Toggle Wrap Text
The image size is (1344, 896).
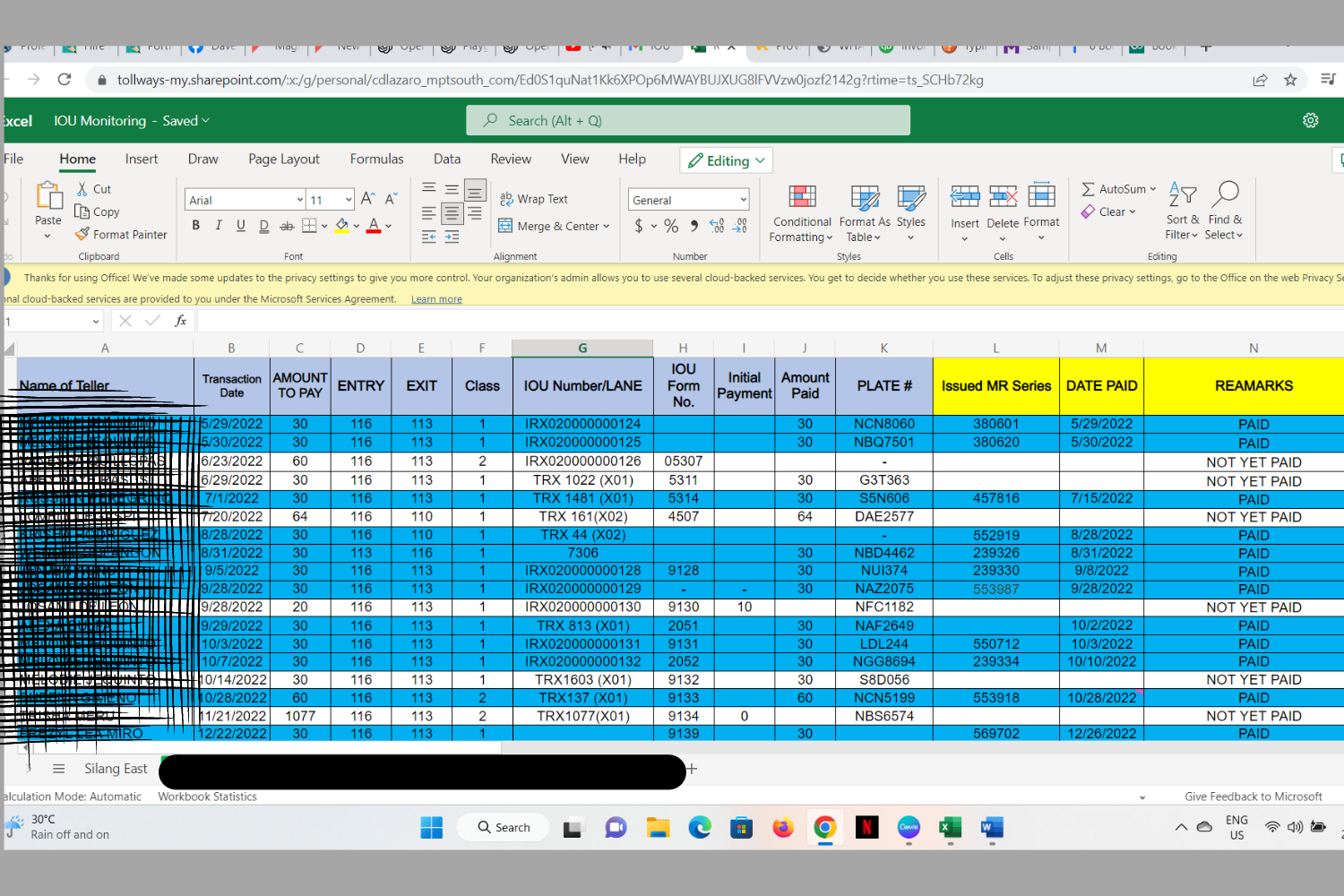534,199
